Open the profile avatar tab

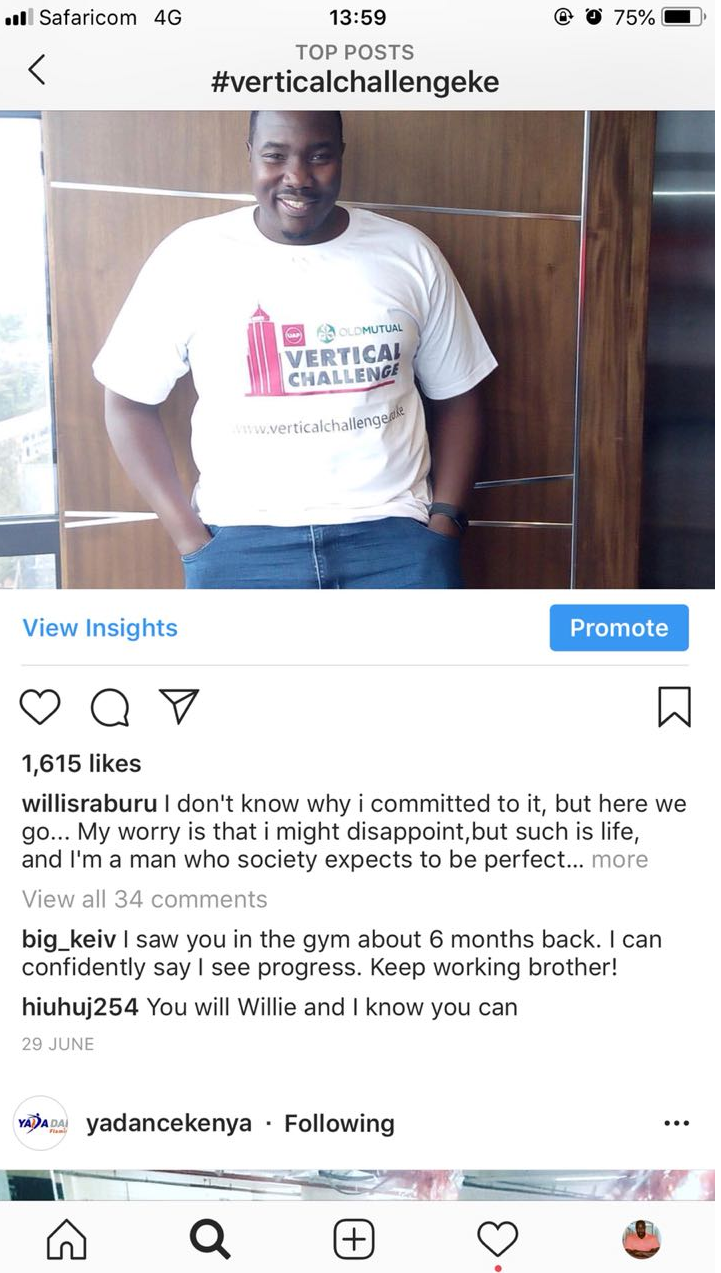(641, 1239)
